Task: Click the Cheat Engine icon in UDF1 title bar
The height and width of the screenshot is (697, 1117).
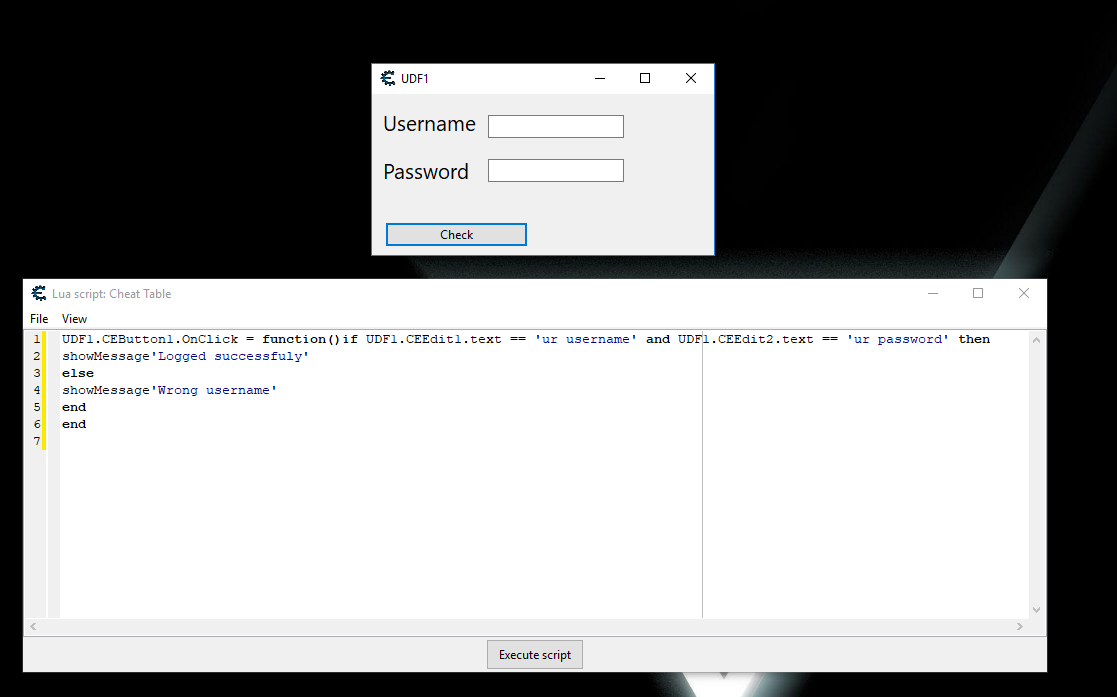Action: [388, 78]
